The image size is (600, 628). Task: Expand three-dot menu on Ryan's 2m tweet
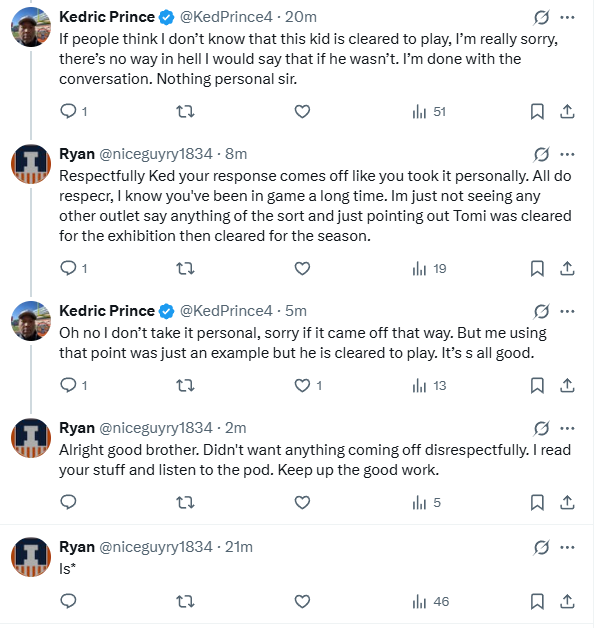point(568,429)
